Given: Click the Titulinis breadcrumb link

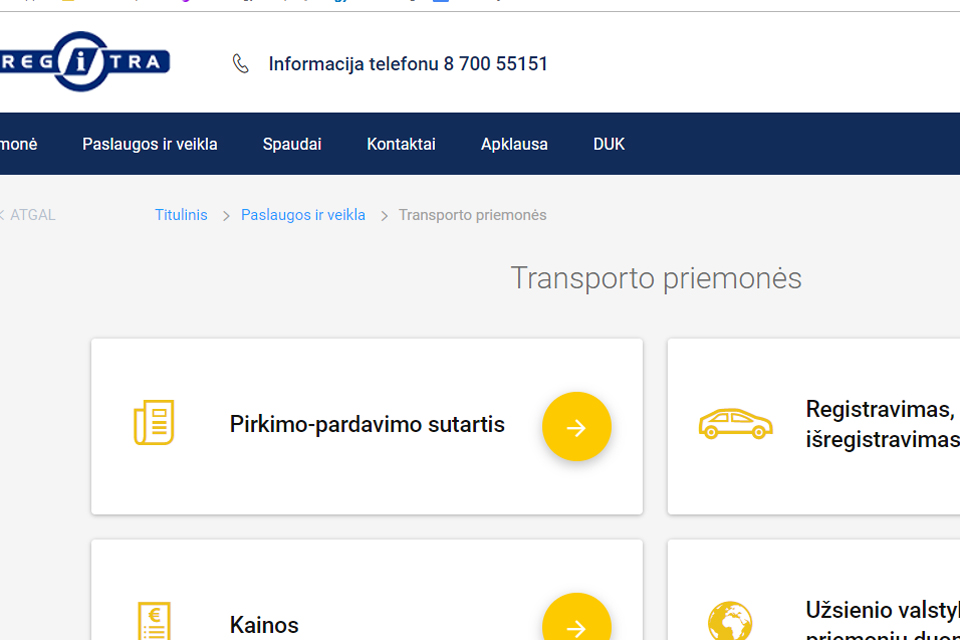Looking at the screenshot, I should [181, 215].
